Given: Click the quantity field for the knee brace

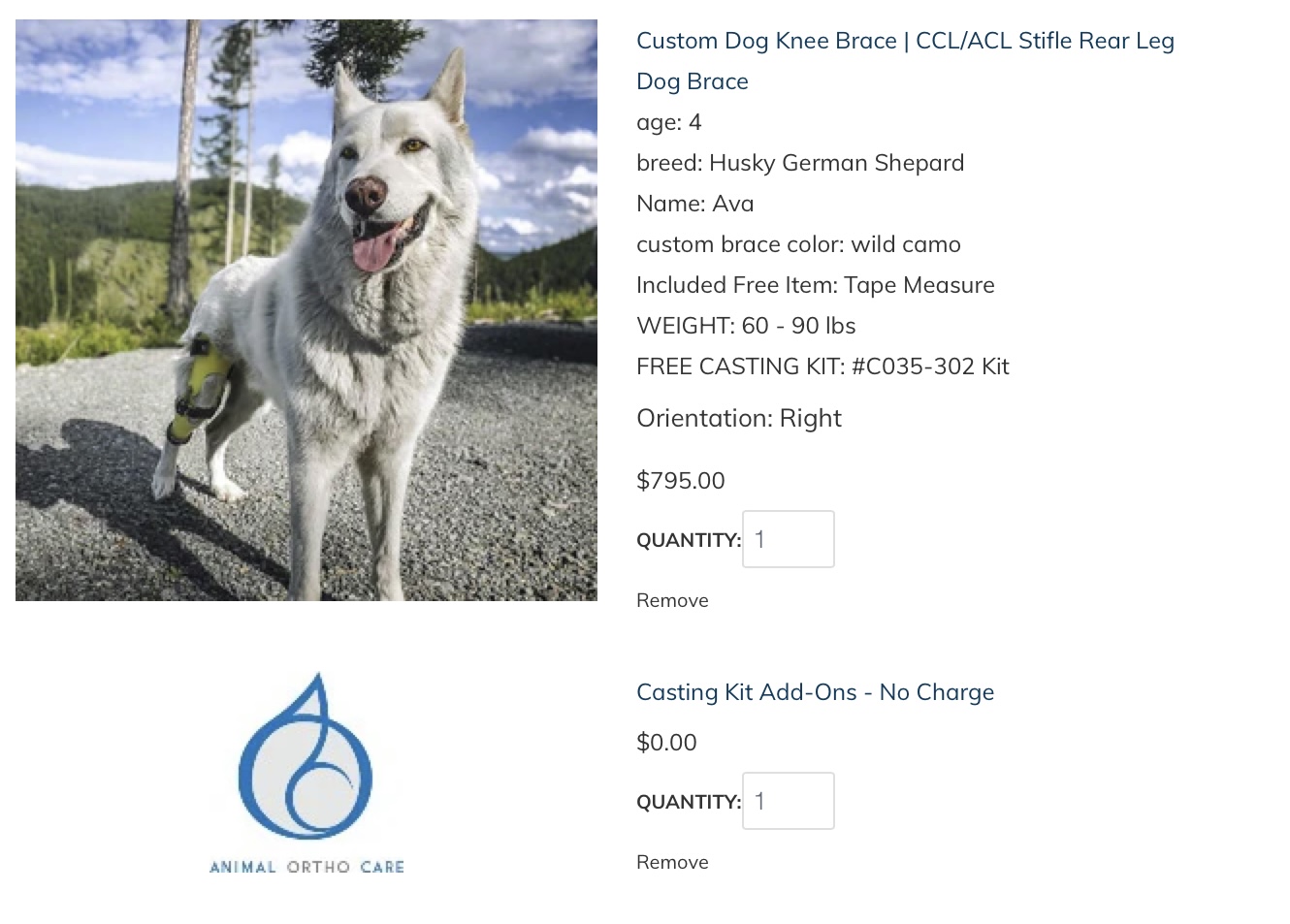Looking at the screenshot, I should (788, 539).
